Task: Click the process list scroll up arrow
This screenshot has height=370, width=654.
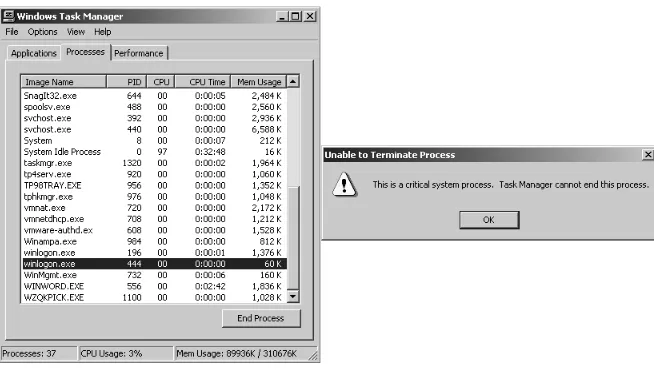Action: [x=293, y=81]
